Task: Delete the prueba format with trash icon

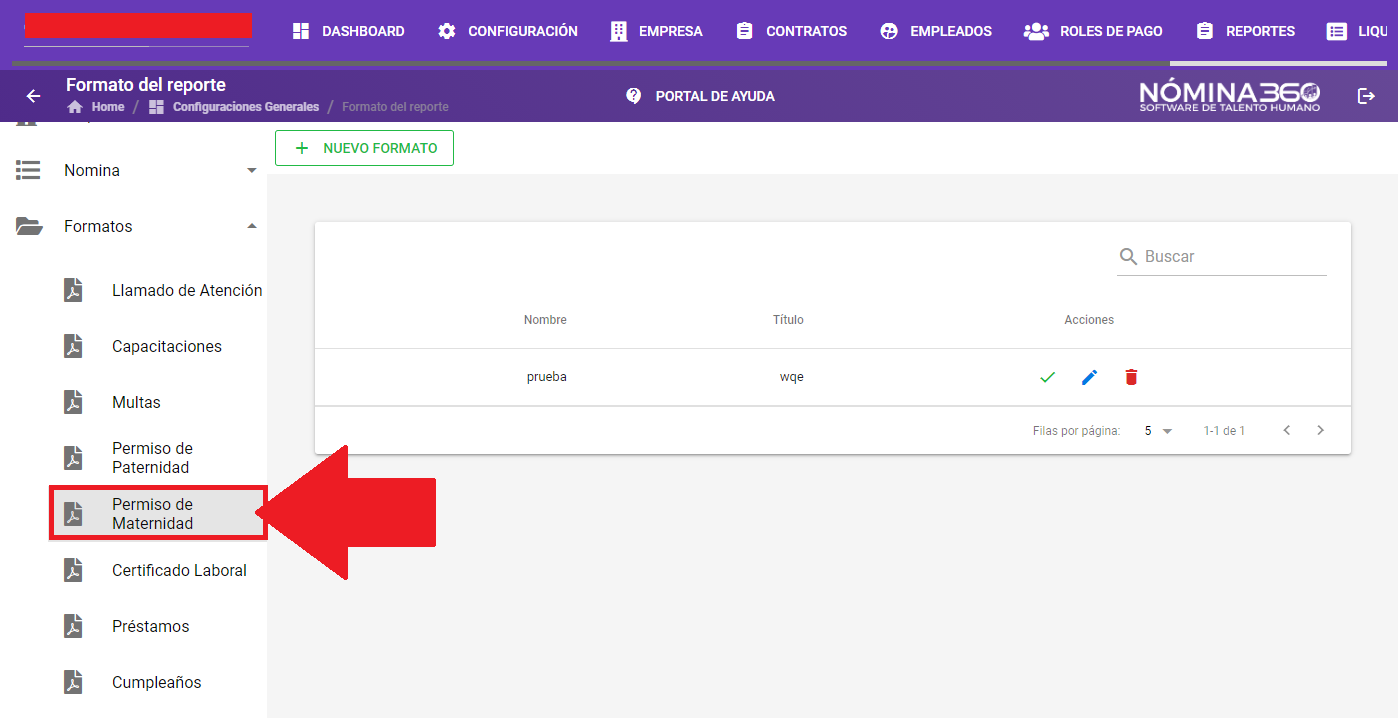Action: [x=1131, y=377]
